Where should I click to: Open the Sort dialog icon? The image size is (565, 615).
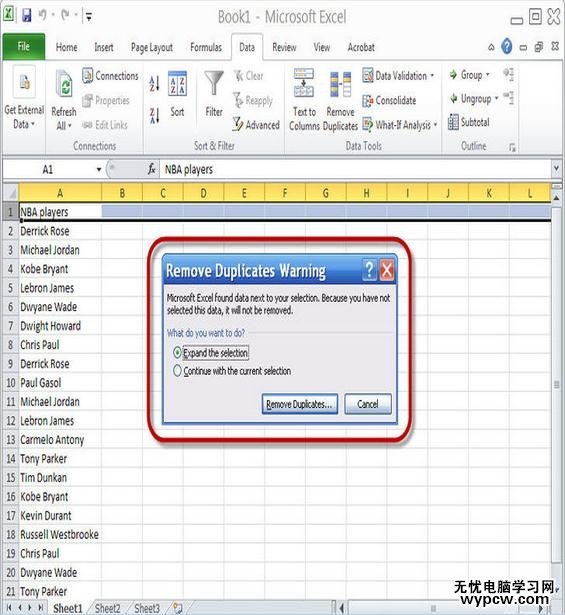(177, 83)
